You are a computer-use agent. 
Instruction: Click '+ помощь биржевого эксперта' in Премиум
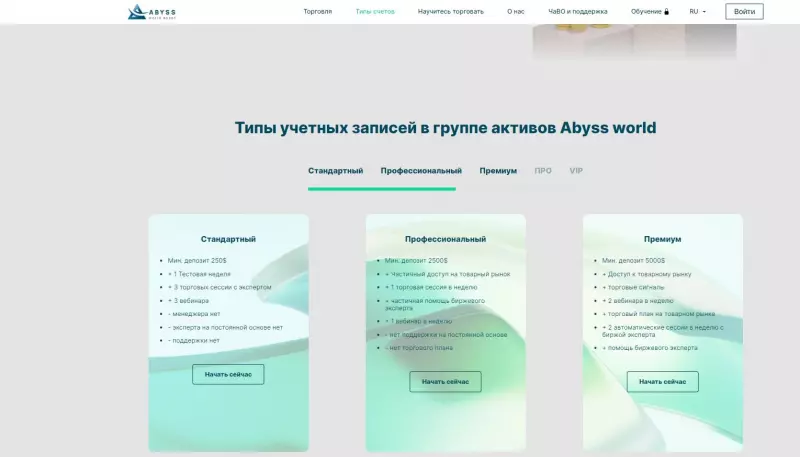(649, 348)
